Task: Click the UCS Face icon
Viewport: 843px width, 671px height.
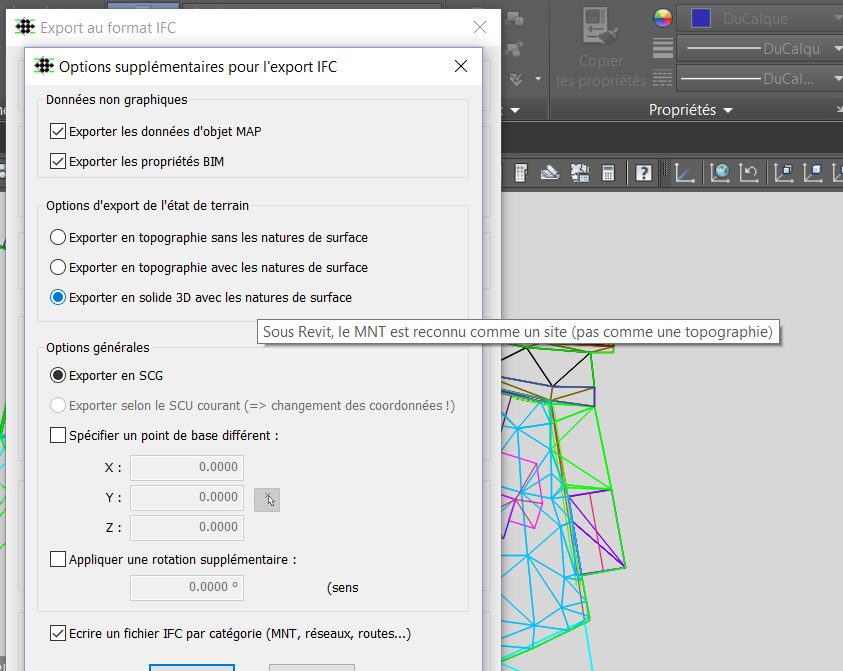Action: (784, 173)
